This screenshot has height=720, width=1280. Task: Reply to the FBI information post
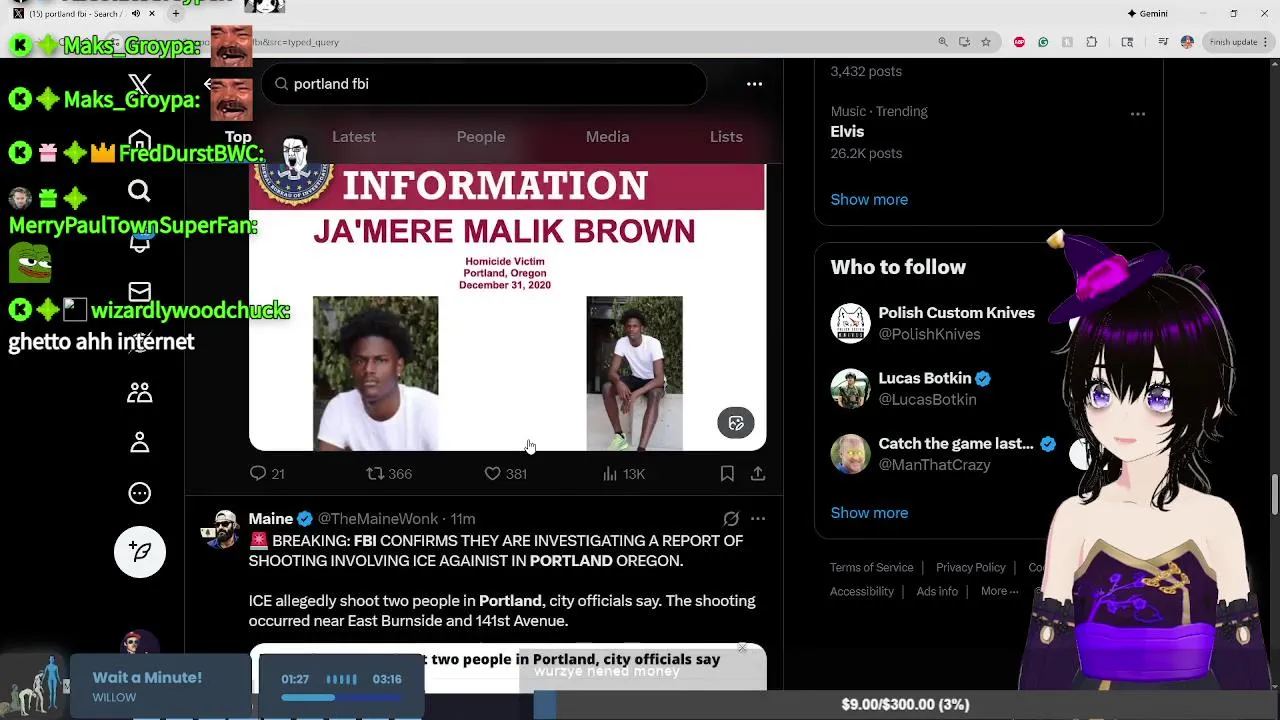267,474
